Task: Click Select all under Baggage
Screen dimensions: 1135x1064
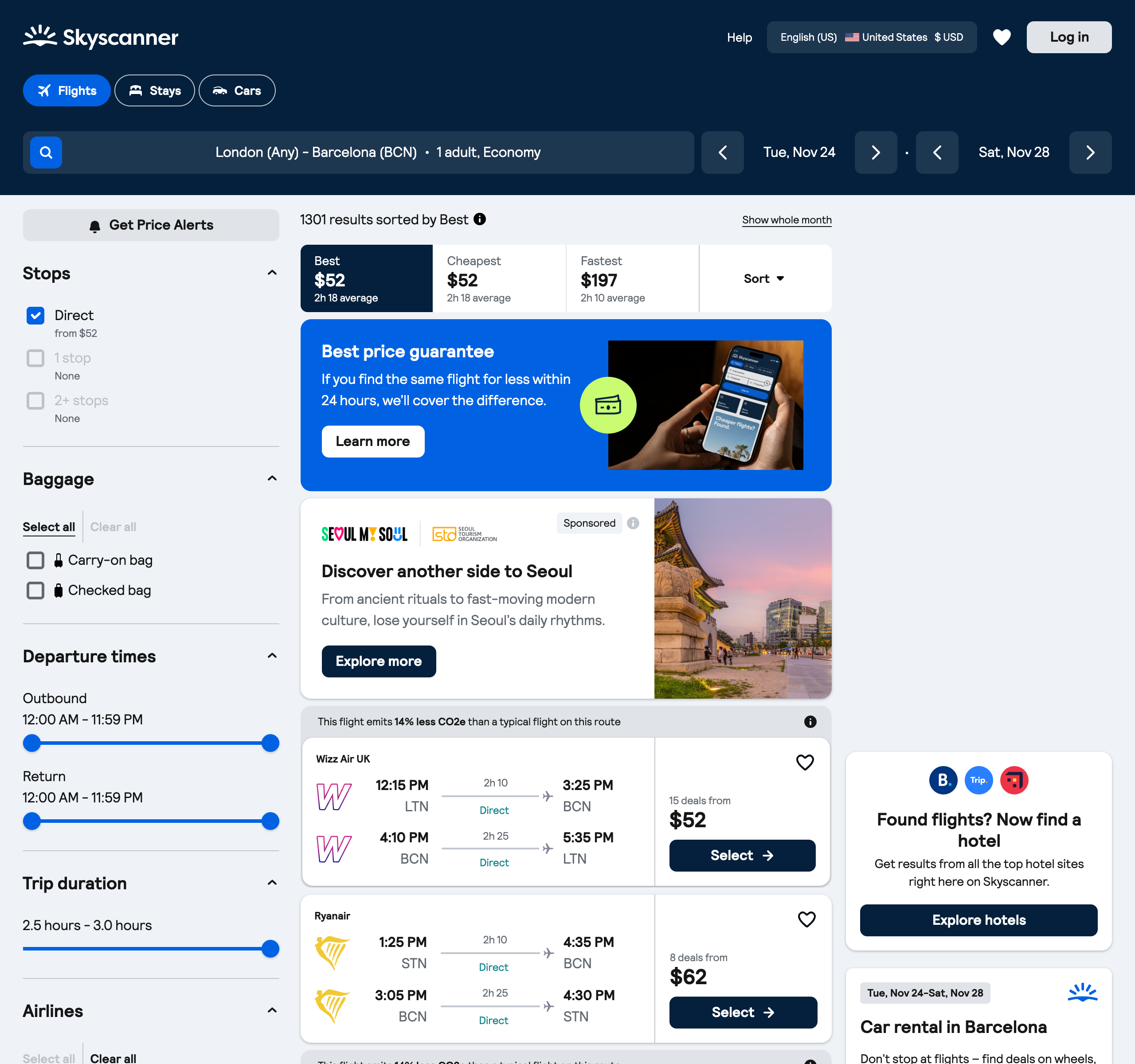Action: (48, 527)
